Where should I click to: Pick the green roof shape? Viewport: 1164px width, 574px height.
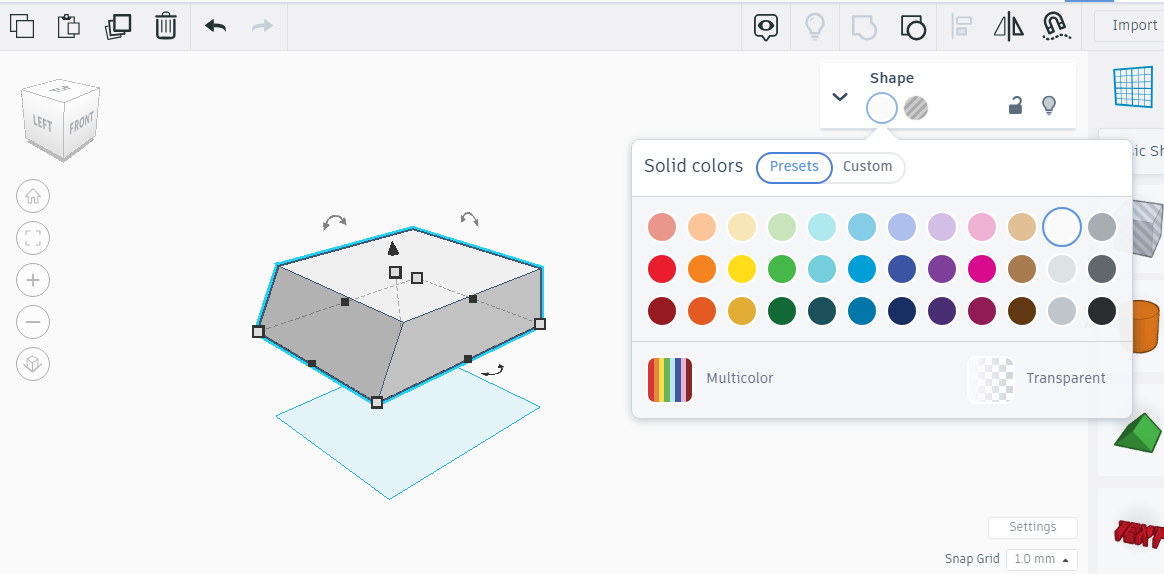pos(1138,432)
